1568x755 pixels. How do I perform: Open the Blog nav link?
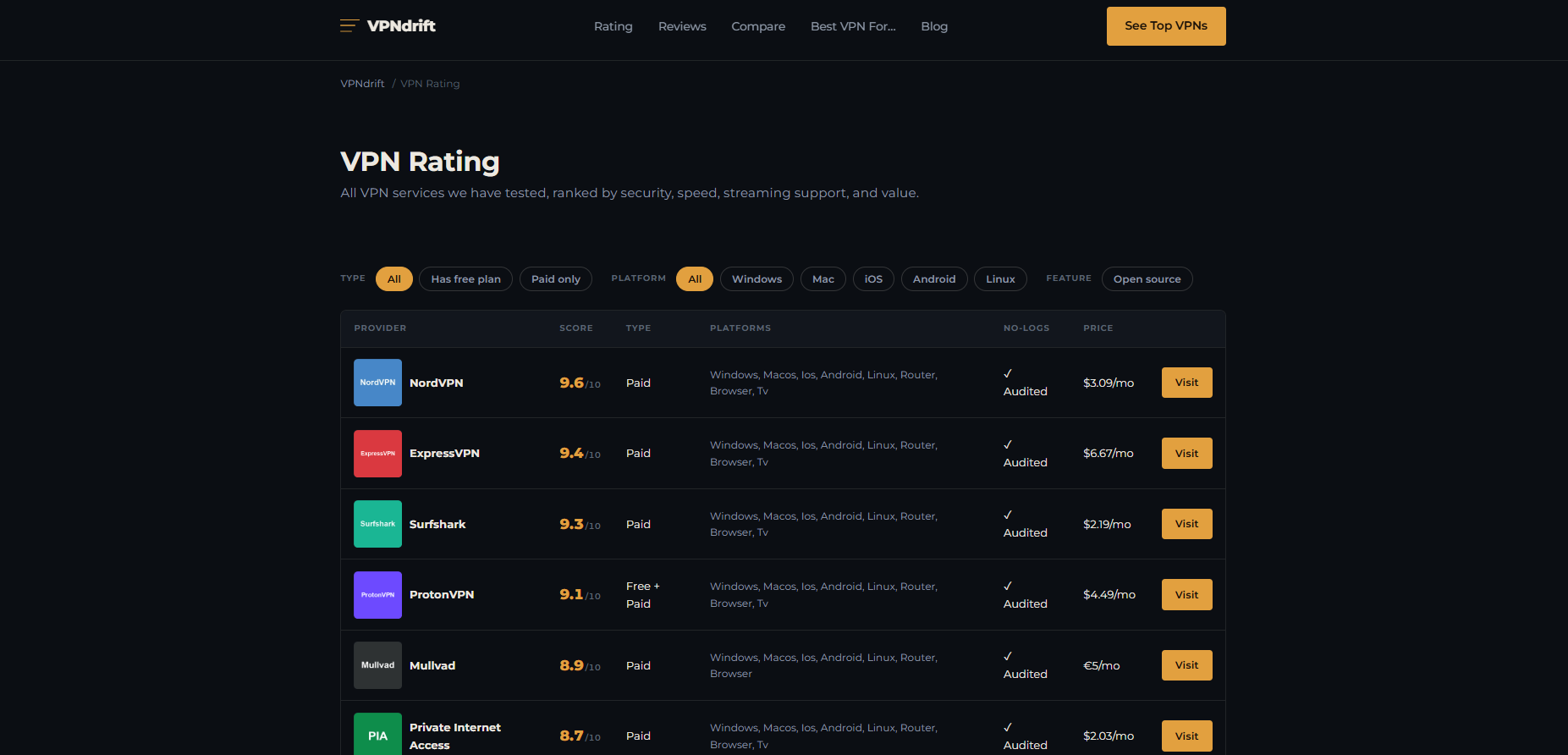pyautogui.click(x=934, y=26)
